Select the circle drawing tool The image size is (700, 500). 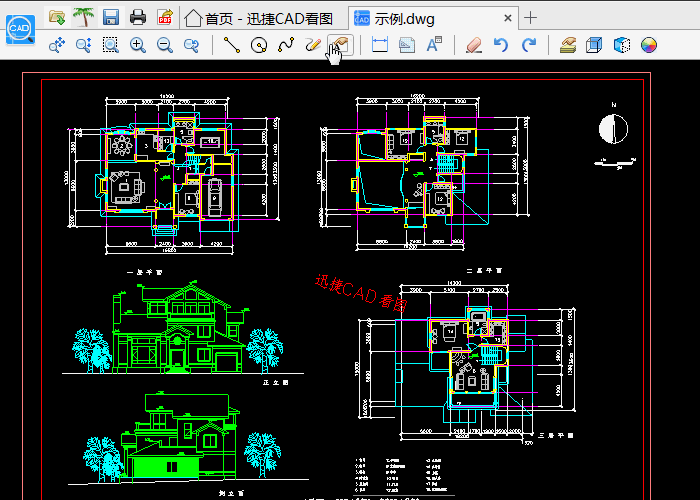pyautogui.click(x=259, y=45)
